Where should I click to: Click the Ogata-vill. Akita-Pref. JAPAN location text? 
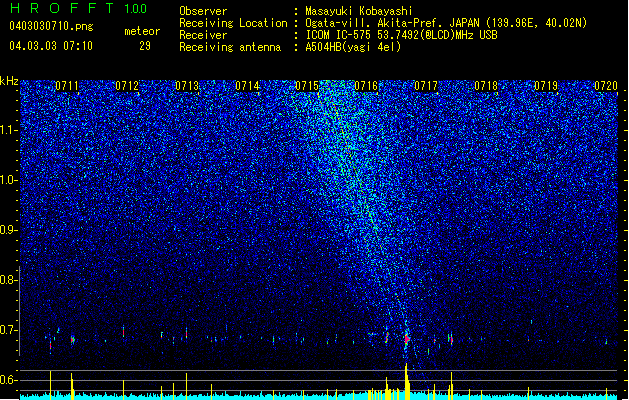click(446, 23)
